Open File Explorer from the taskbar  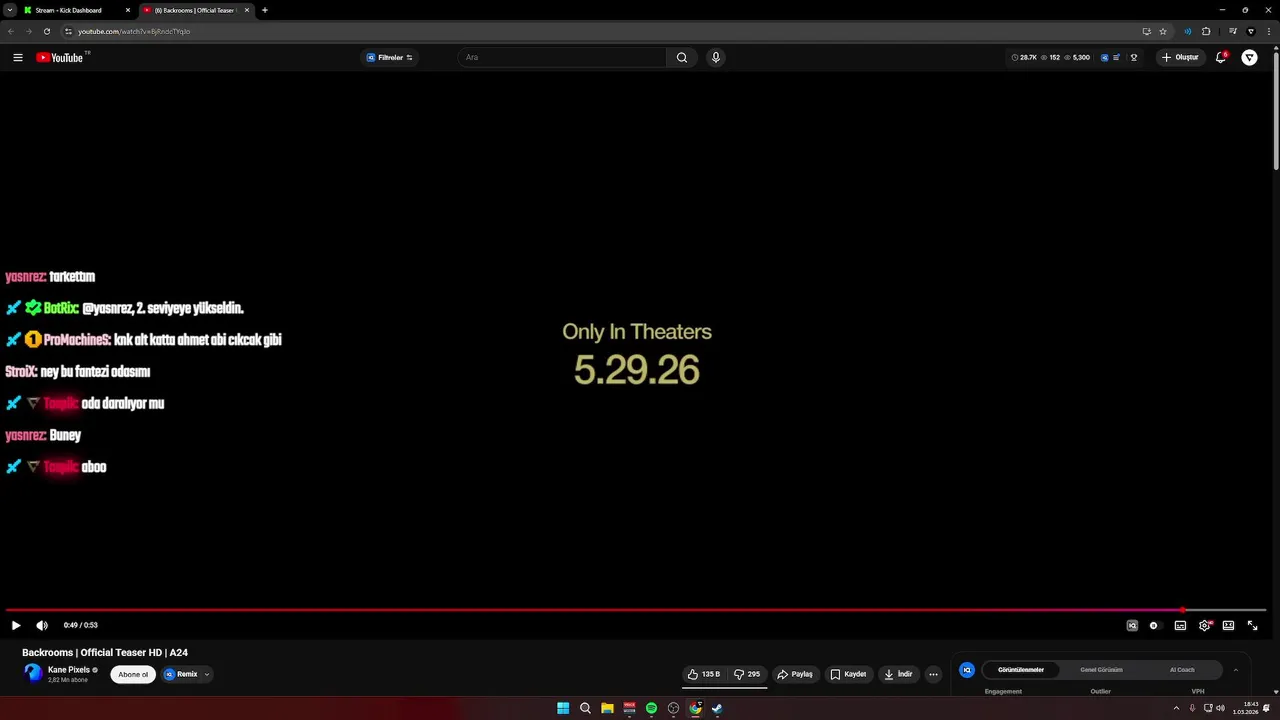click(607, 708)
